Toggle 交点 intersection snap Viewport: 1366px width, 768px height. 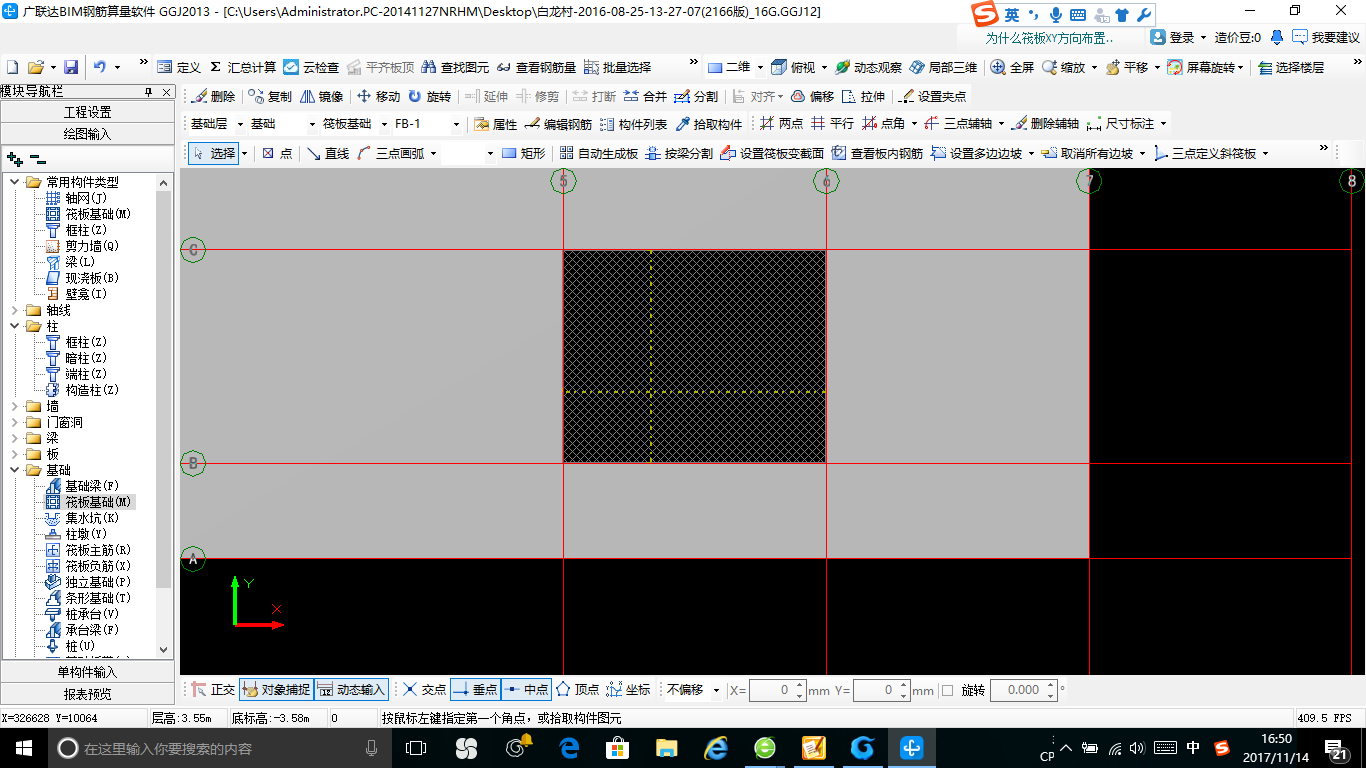(x=424, y=690)
